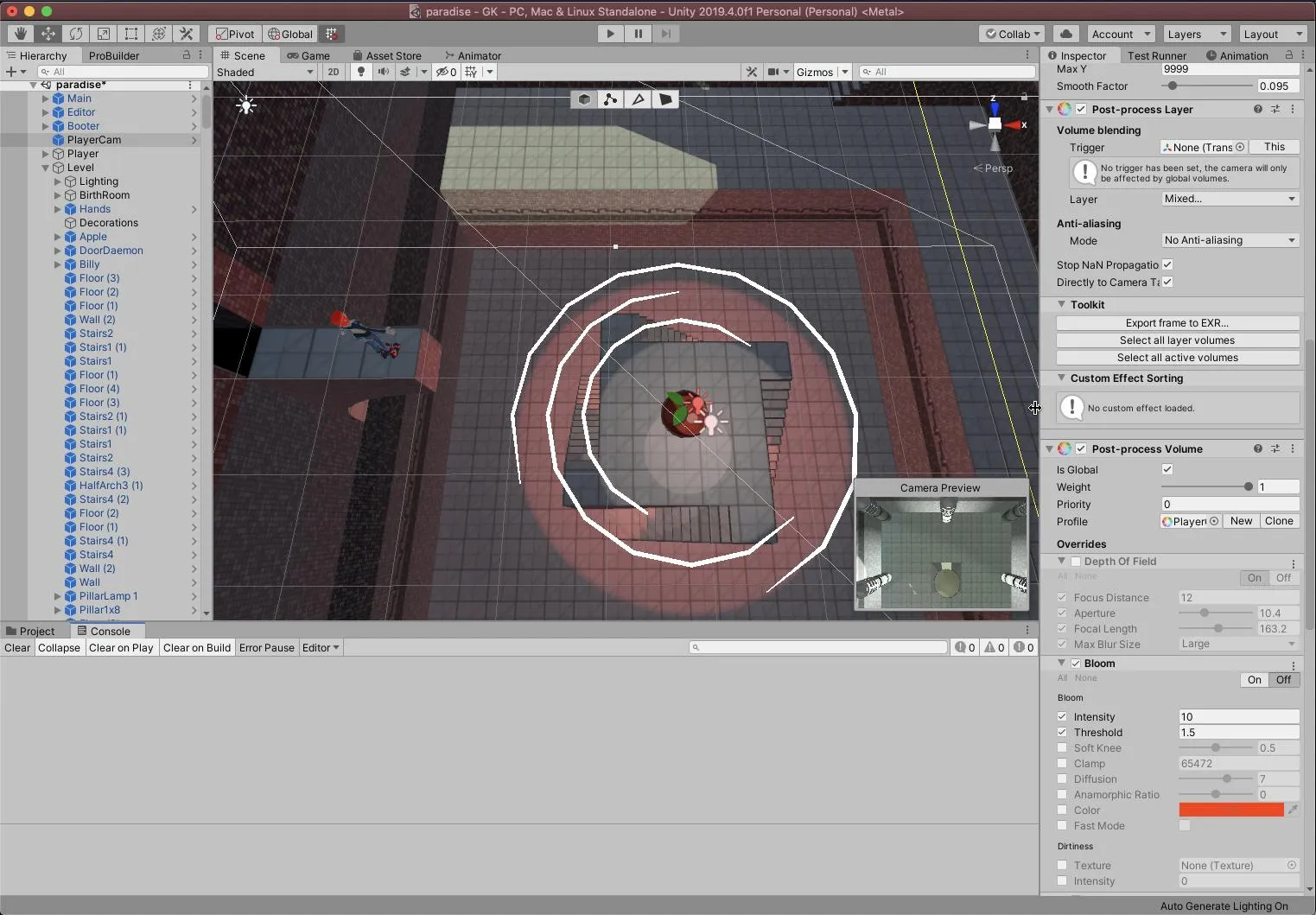The image size is (1316, 915).
Task: Click Export frame to EXR button
Action: click(1177, 322)
